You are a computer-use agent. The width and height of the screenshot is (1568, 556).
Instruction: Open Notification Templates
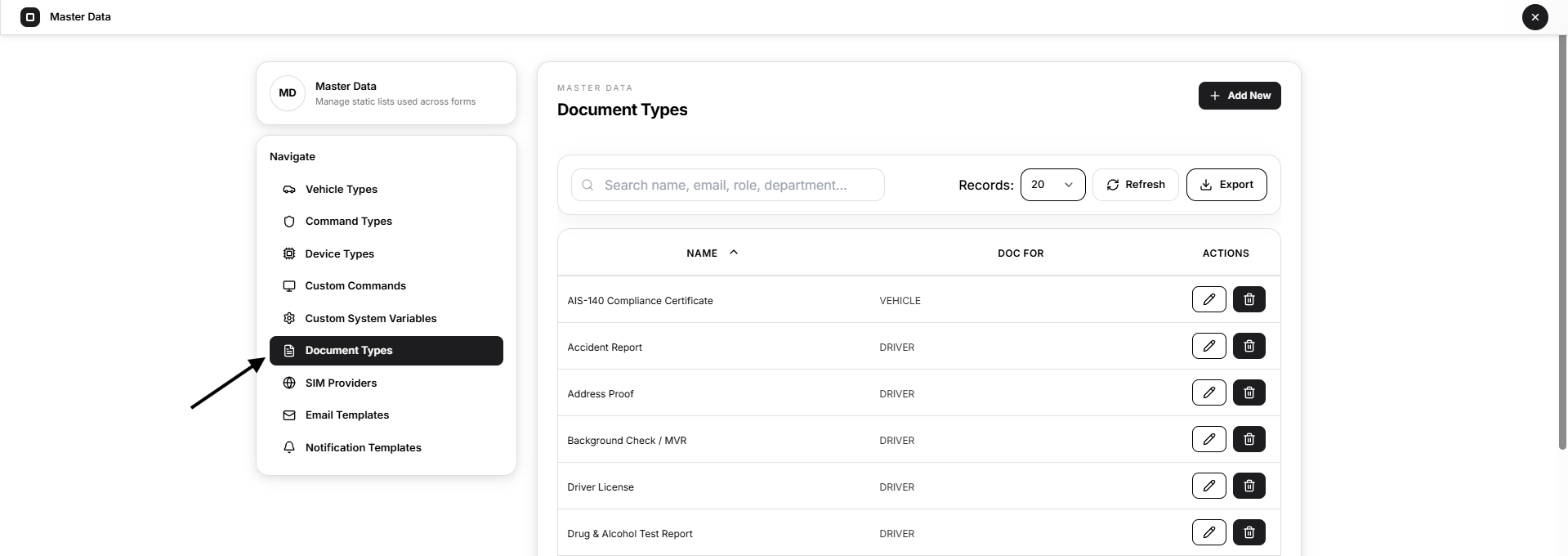pyautogui.click(x=386, y=447)
